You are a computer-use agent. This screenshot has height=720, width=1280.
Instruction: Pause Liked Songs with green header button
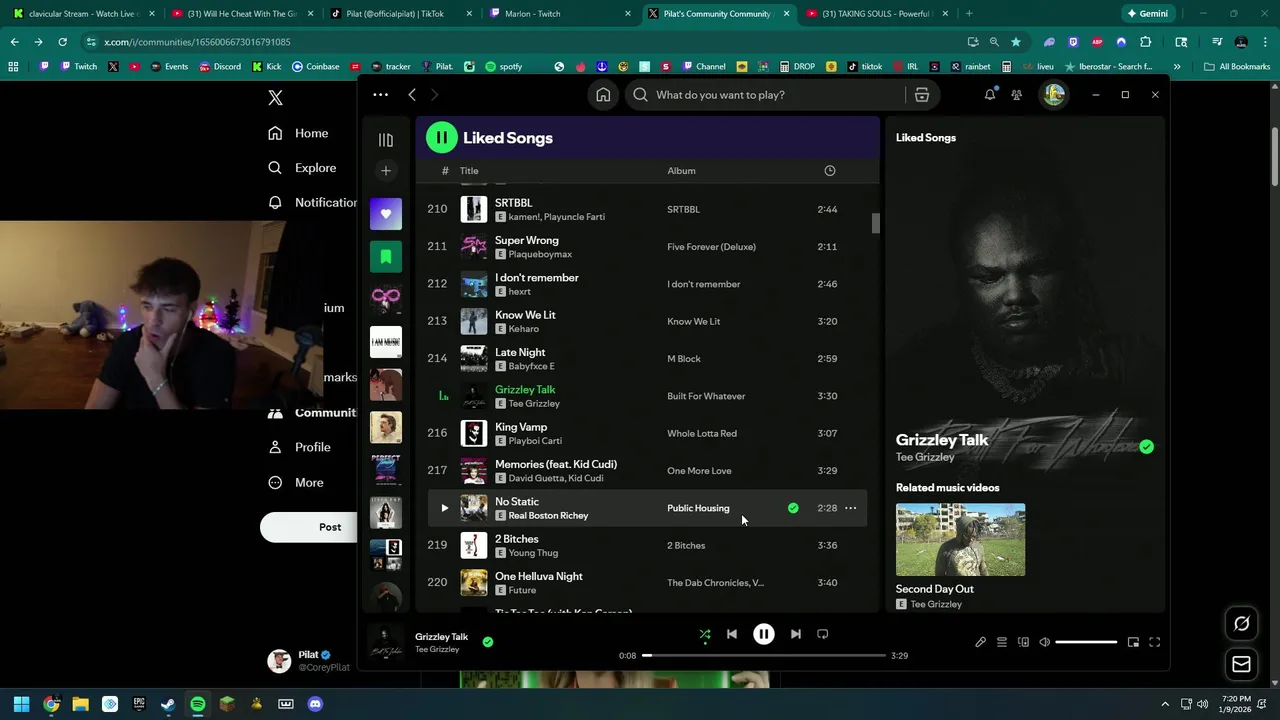tap(442, 138)
